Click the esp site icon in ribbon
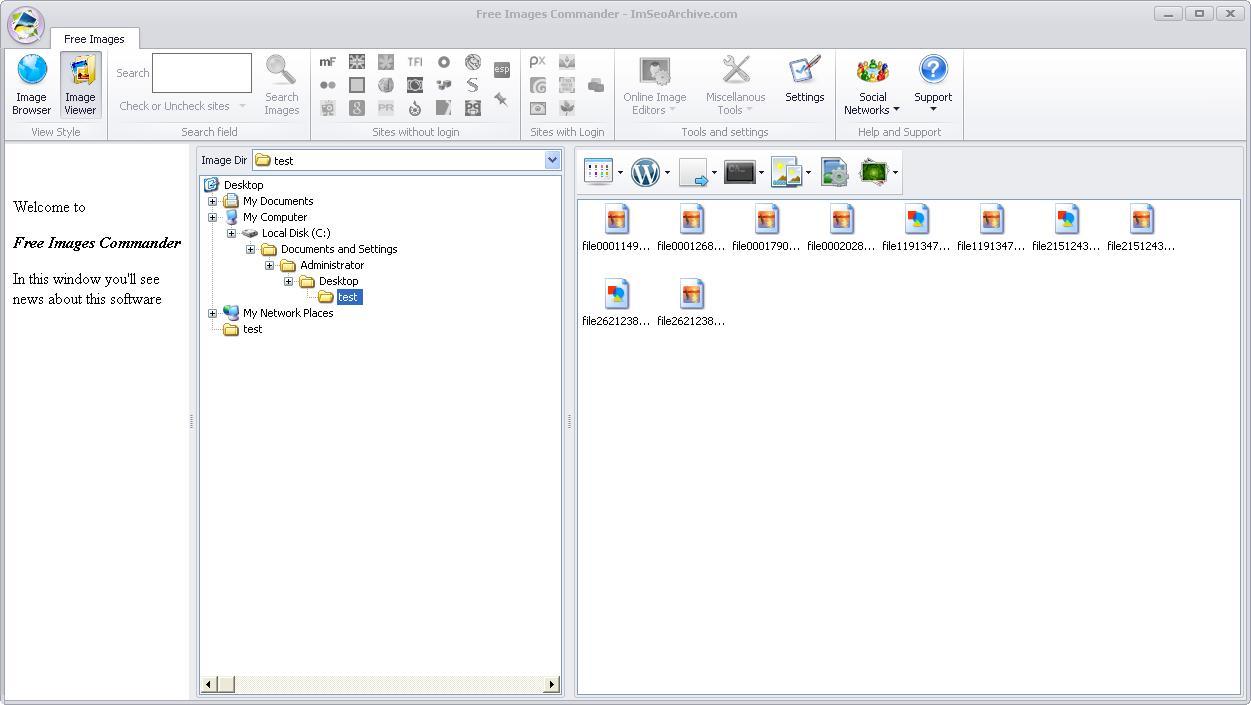 501,69
